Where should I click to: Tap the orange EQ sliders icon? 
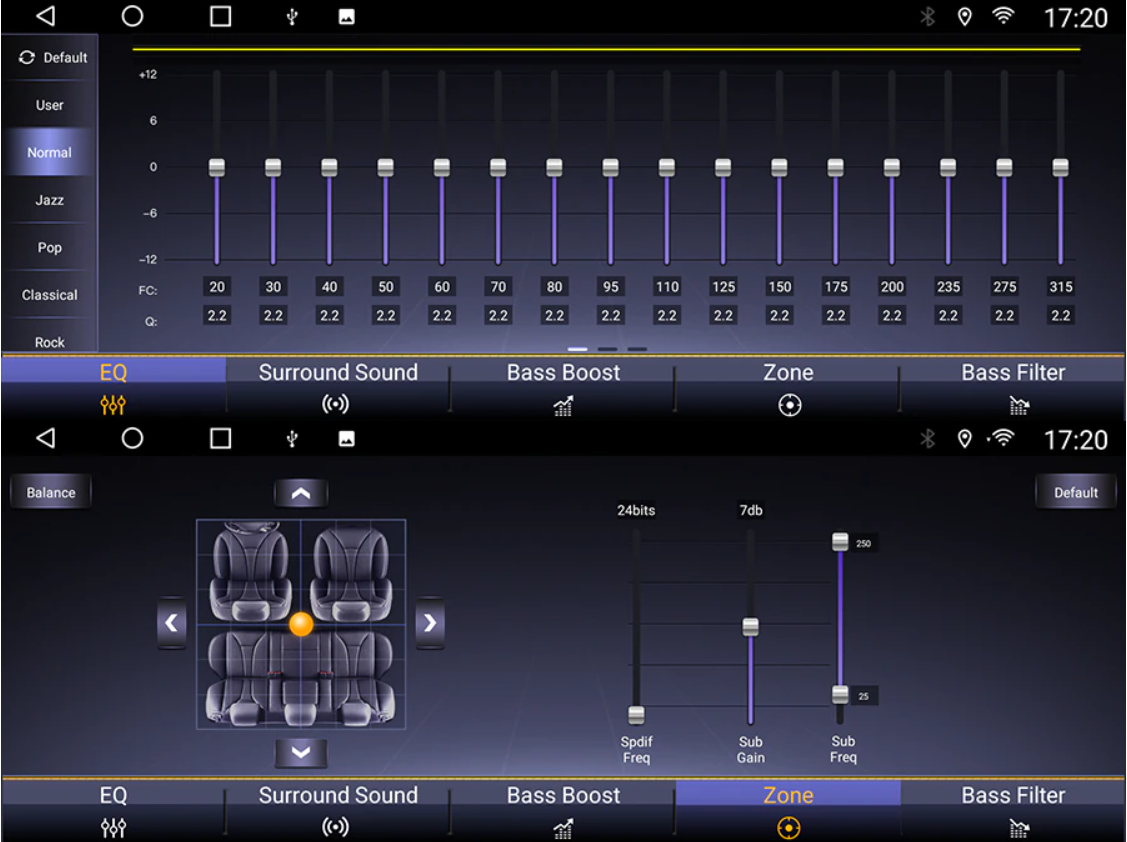tap(113, 405)
